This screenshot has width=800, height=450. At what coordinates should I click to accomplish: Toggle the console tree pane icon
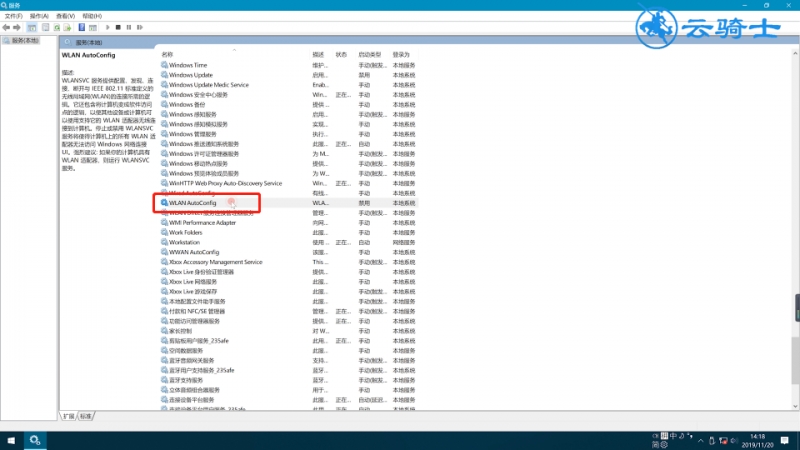[x=32, y=28]
